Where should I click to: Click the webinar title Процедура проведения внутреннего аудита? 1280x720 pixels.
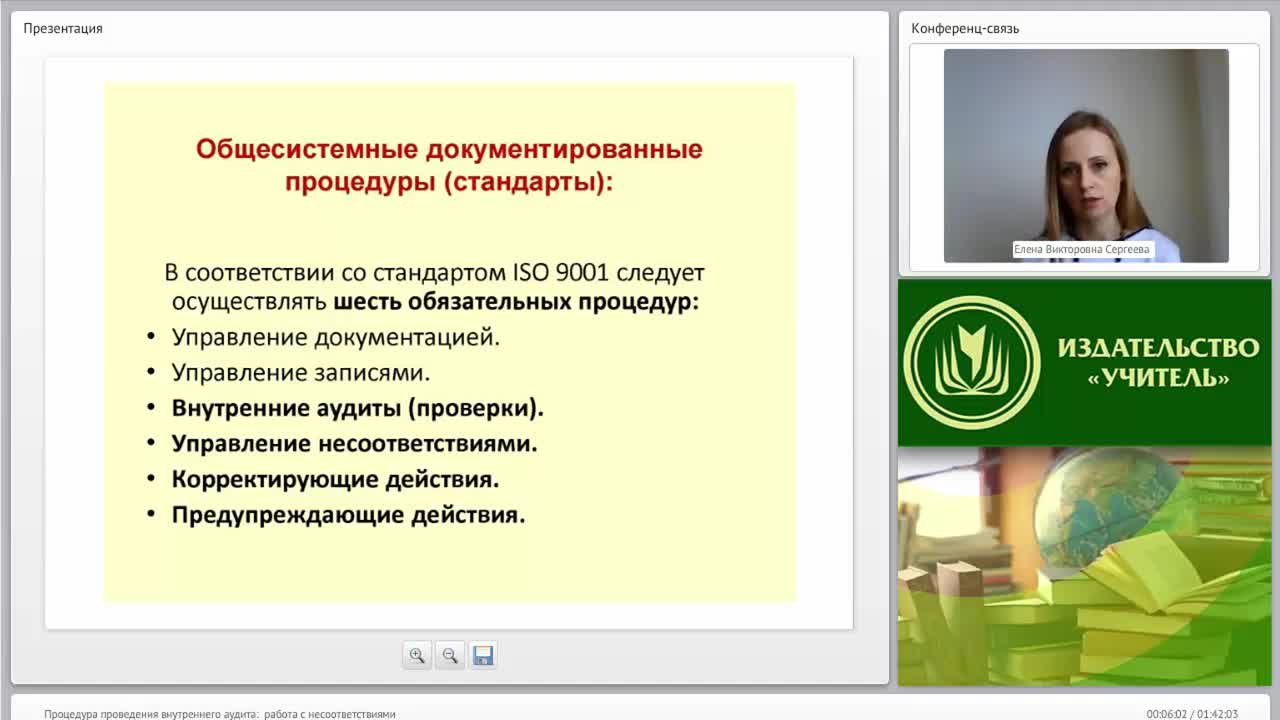click(220, 714)
